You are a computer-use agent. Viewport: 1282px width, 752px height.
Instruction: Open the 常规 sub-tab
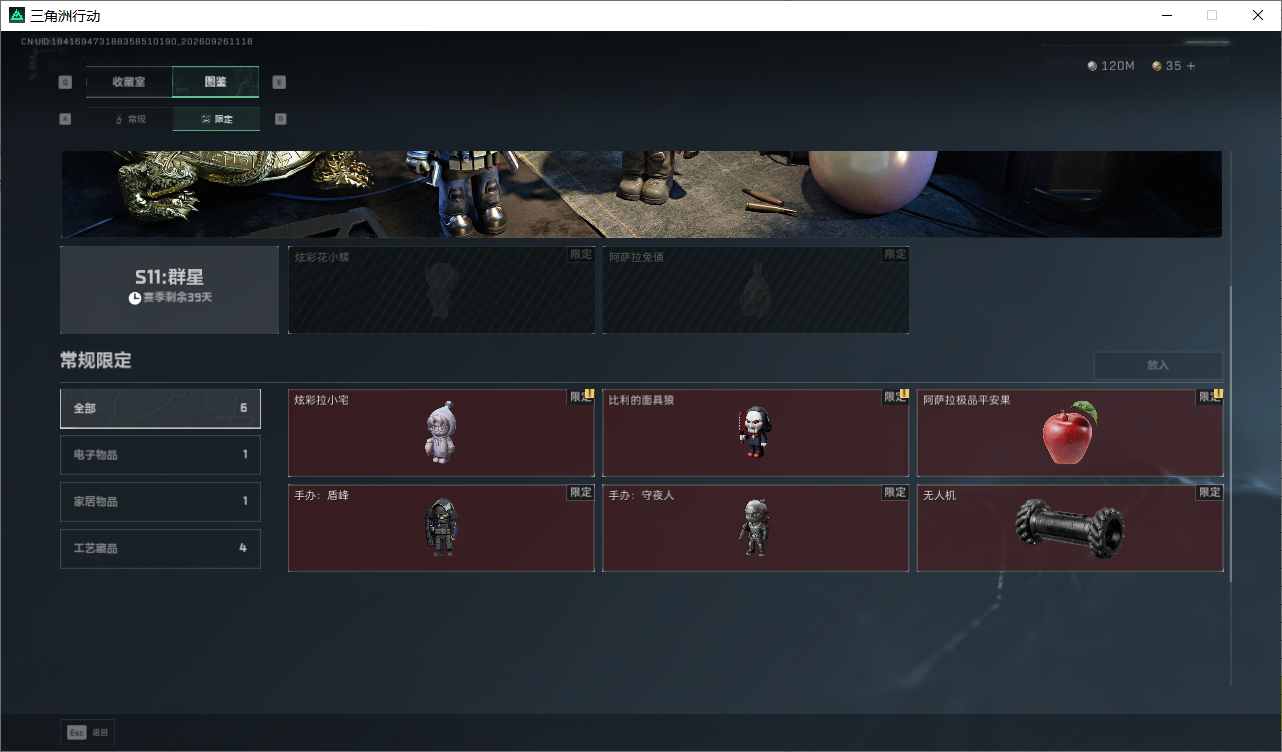[129, 119]
